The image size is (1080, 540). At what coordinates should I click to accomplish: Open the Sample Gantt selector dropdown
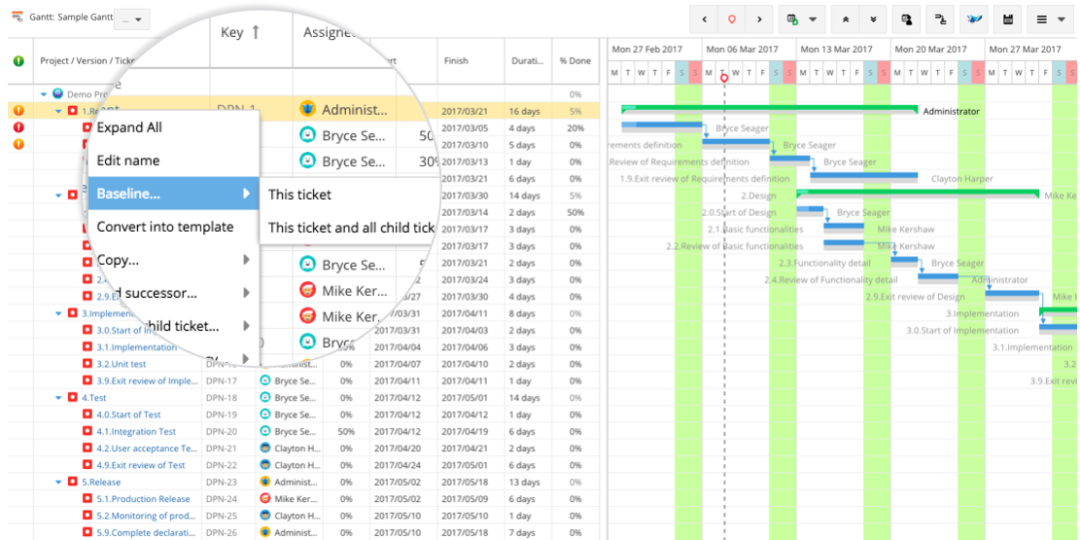[x=132, y=20]
